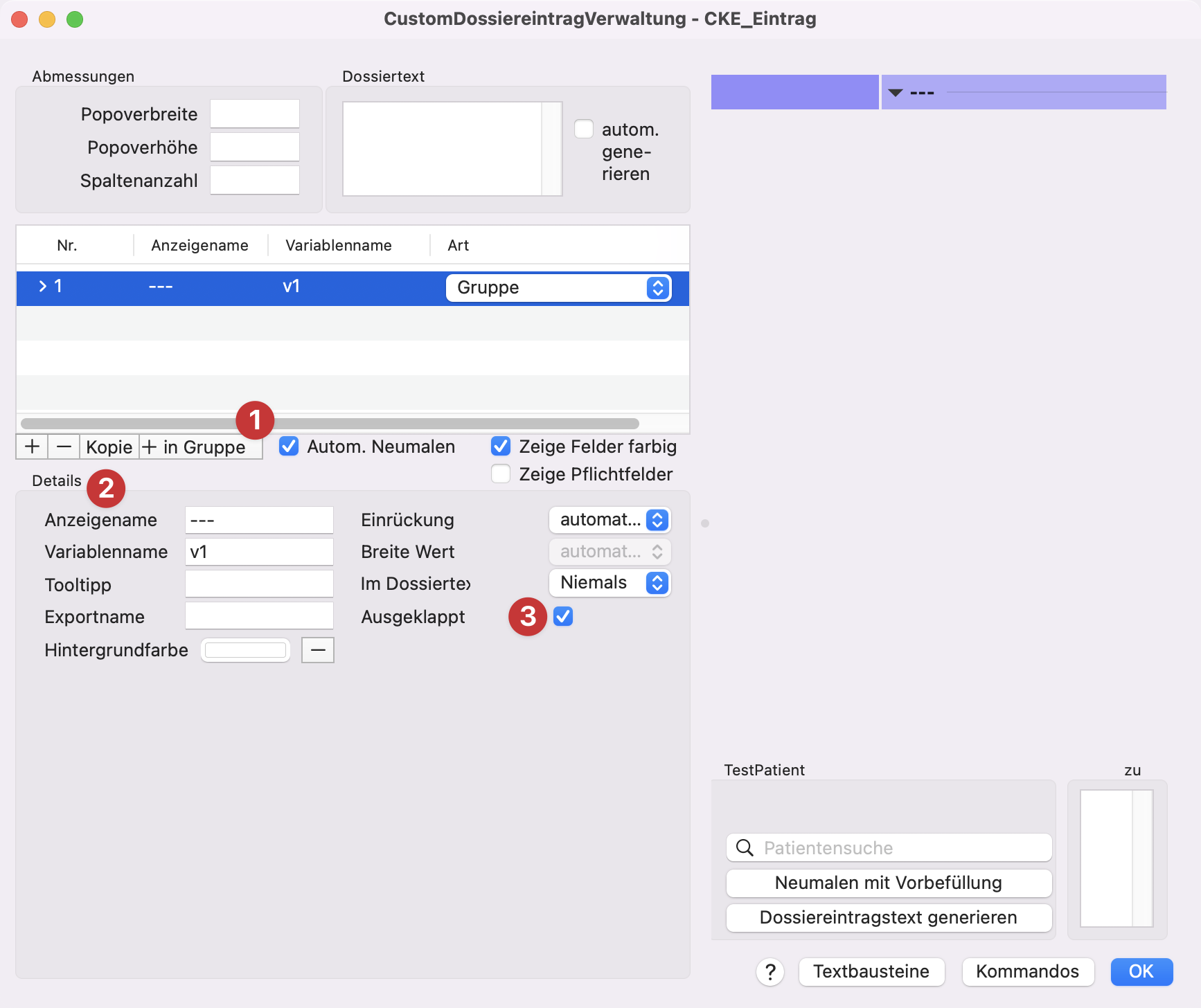Add a new row with the plus button

point(32,447)
